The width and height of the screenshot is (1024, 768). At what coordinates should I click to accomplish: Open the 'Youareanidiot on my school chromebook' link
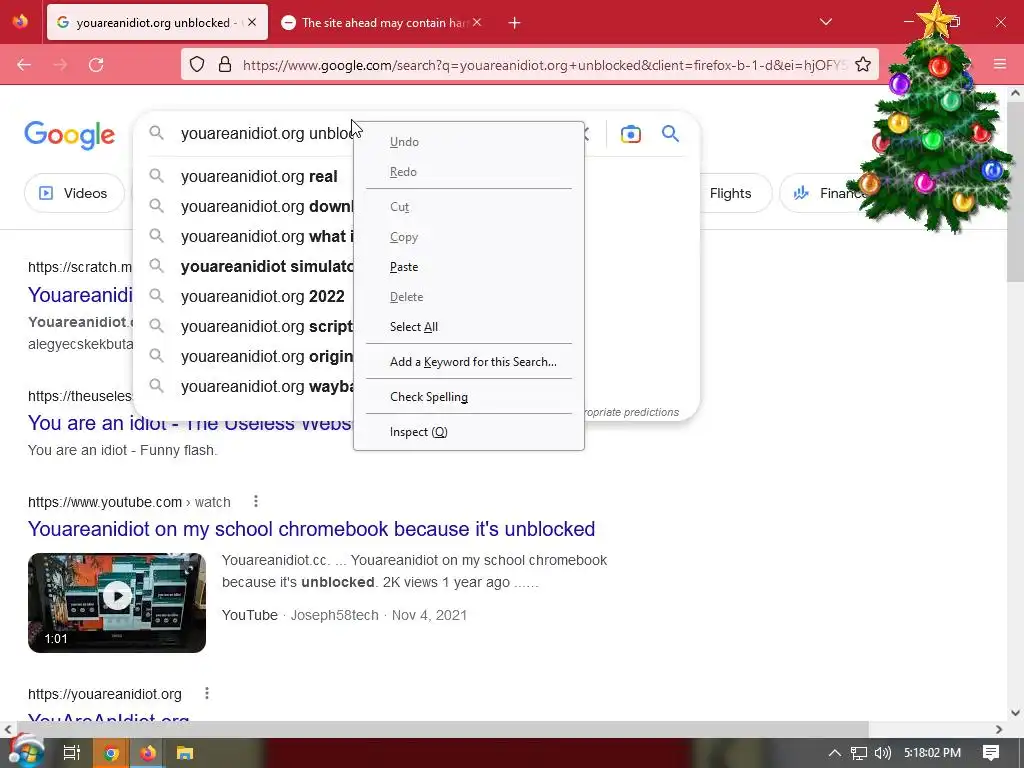(312, 529)
